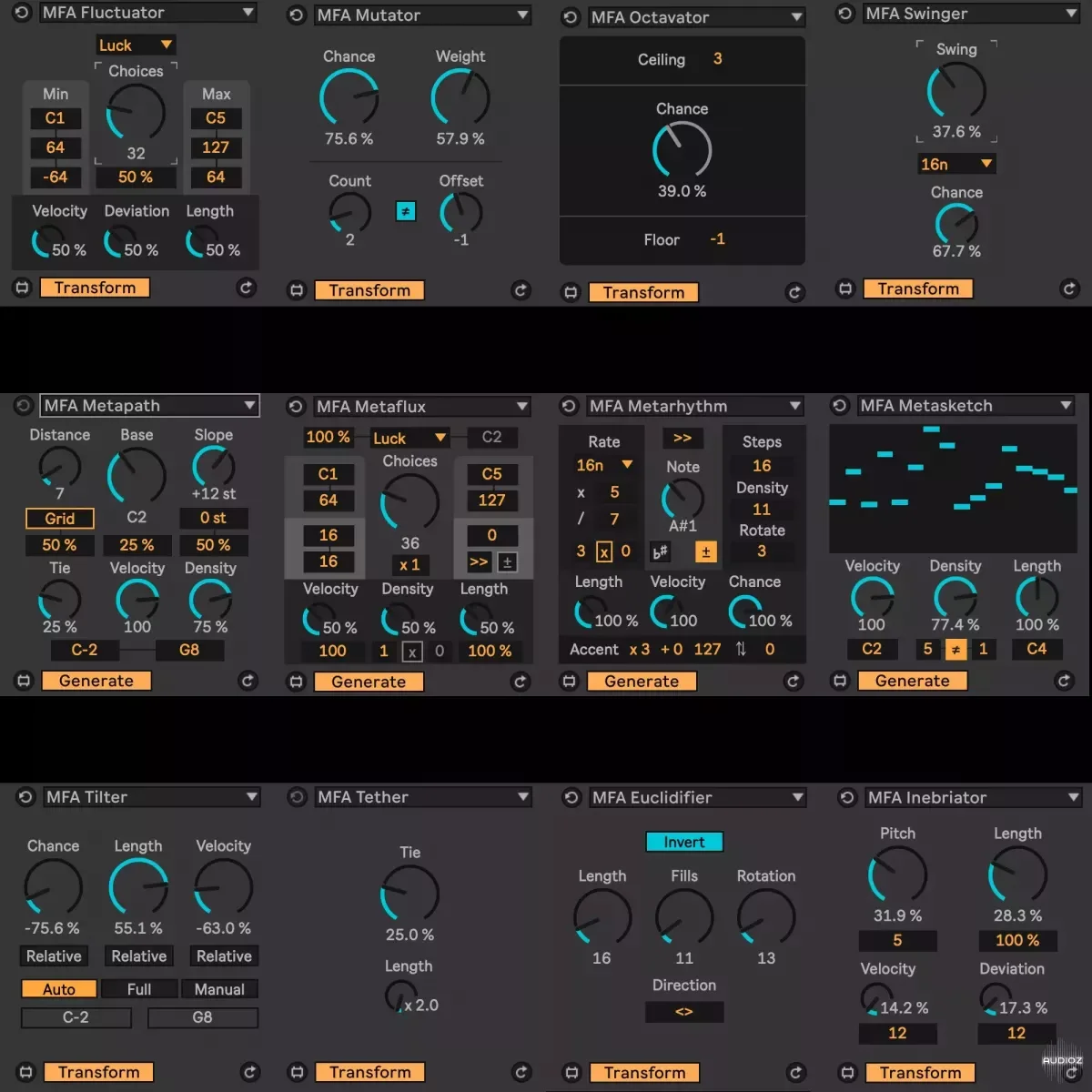Toggle the orange plus-minus button in Metarhythm

click(705, 551)
